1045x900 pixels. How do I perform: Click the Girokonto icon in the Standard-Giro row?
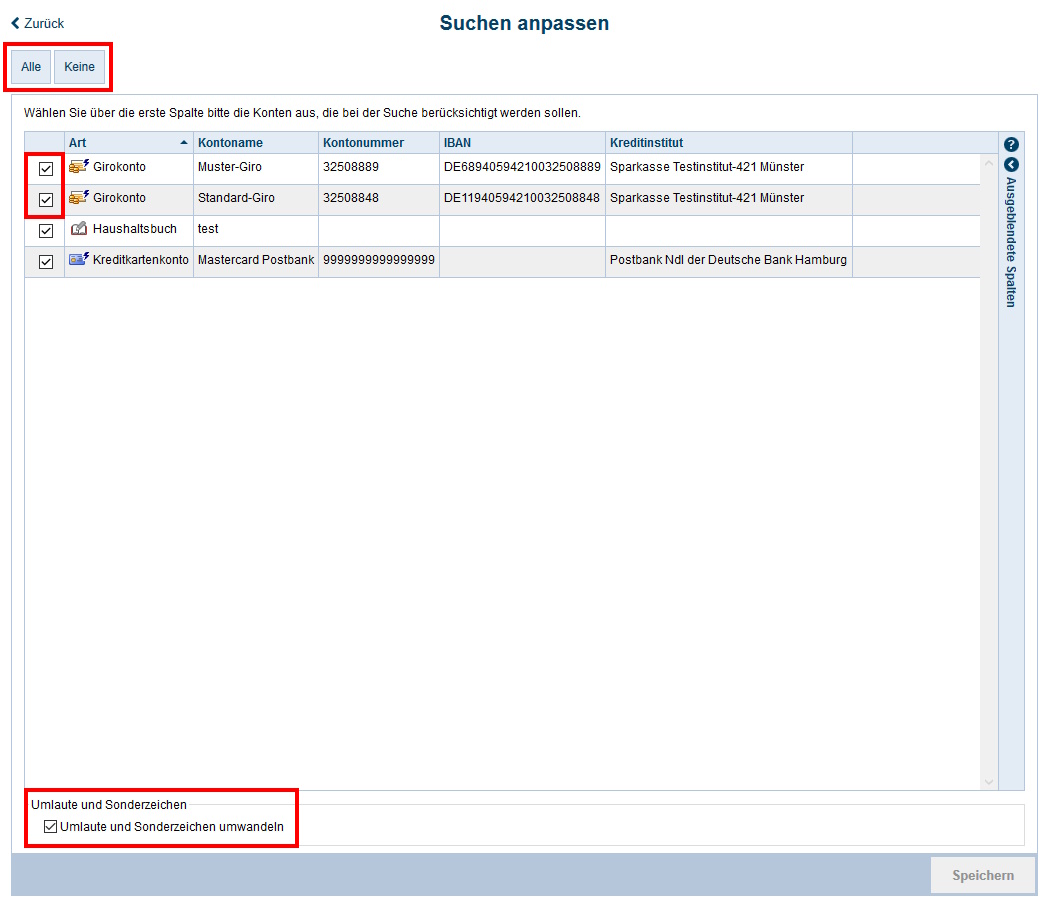pos(79,197)
